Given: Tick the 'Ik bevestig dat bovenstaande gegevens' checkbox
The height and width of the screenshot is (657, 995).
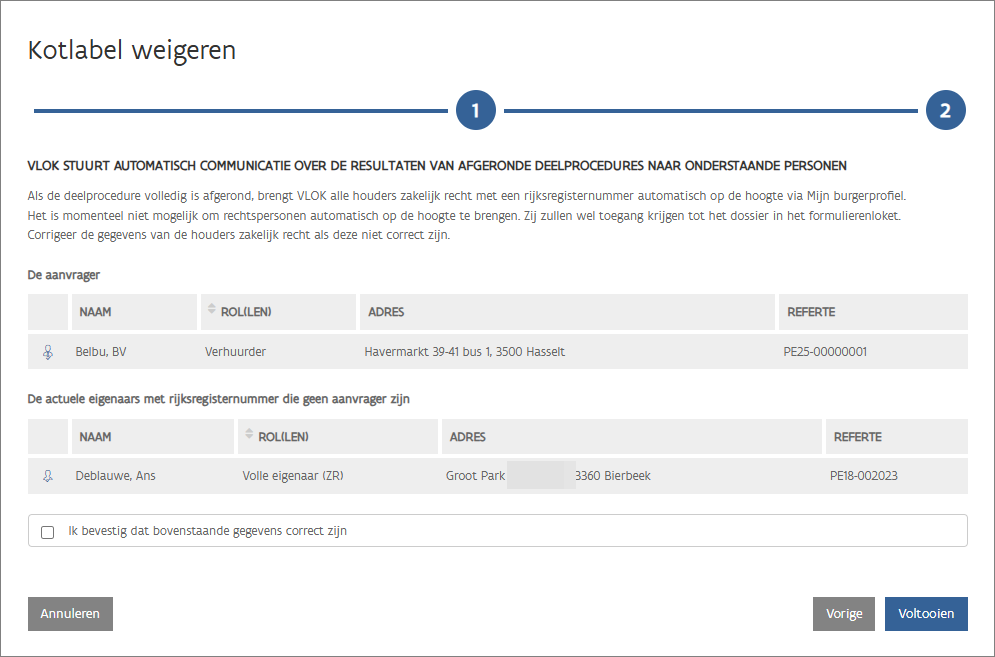Looking at the screenshot, I should coord(48,532).
